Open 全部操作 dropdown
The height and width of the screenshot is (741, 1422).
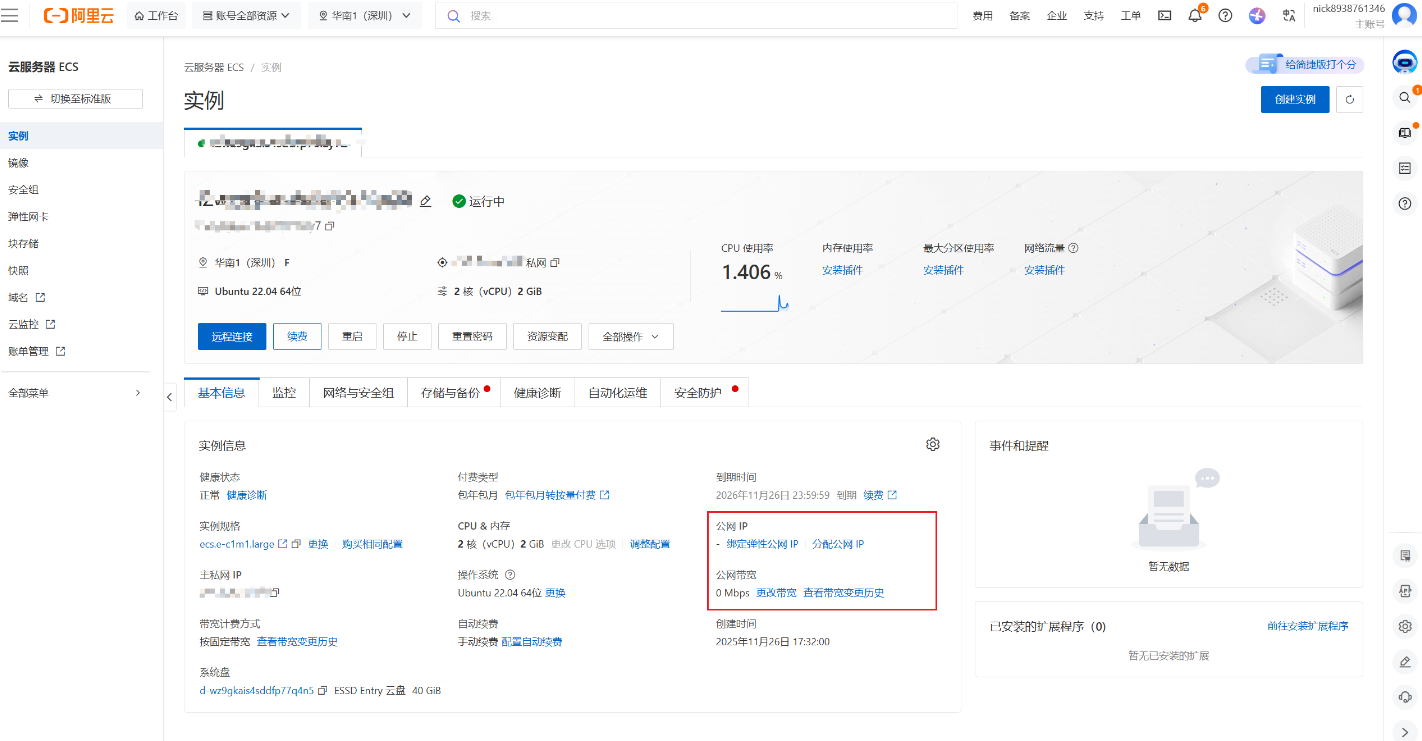630,337
